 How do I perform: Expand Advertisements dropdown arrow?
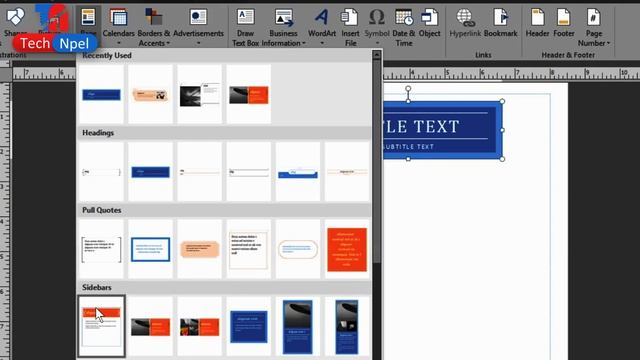click(x=198, y=43)
